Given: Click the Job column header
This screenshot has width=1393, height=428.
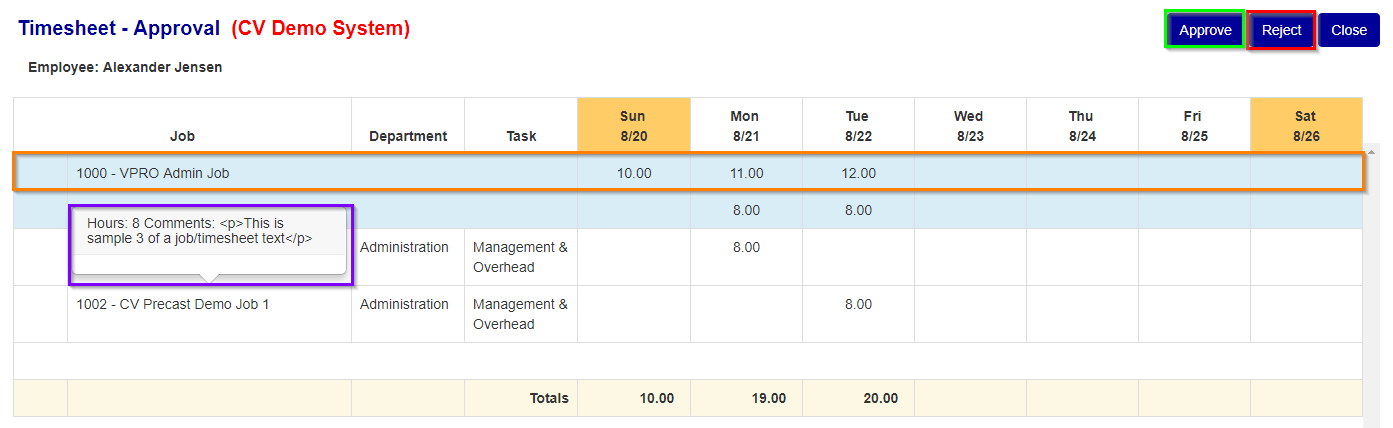Looking at the screenshot, I should 182,136.
